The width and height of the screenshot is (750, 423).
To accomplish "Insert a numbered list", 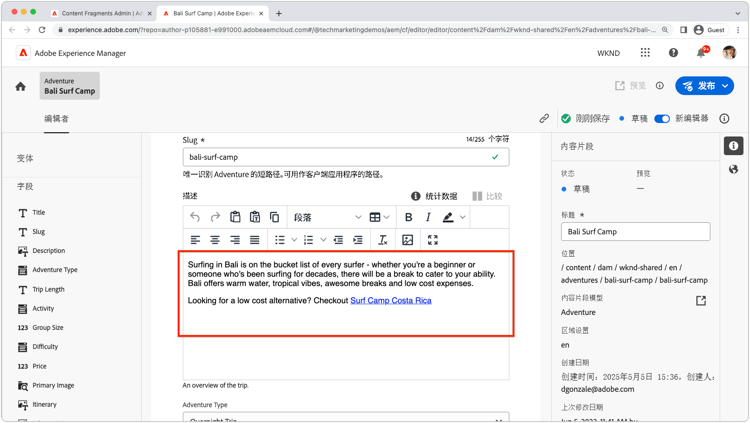I will (x=309, y=240).
